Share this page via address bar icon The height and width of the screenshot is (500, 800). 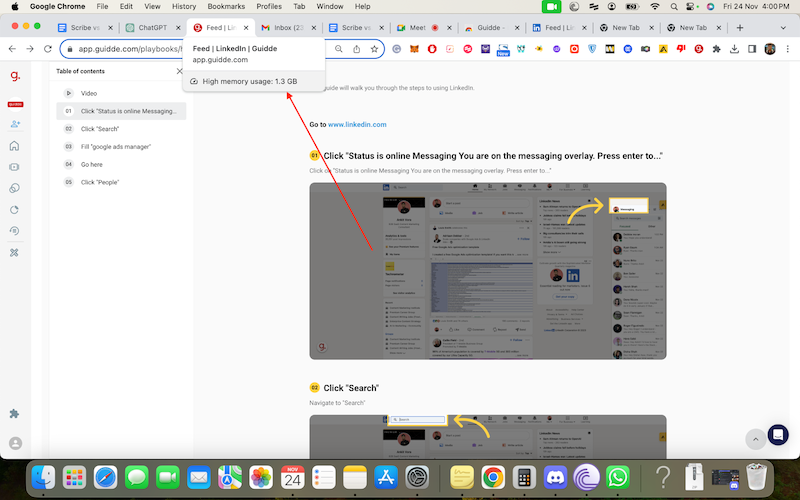pos(357,49)
